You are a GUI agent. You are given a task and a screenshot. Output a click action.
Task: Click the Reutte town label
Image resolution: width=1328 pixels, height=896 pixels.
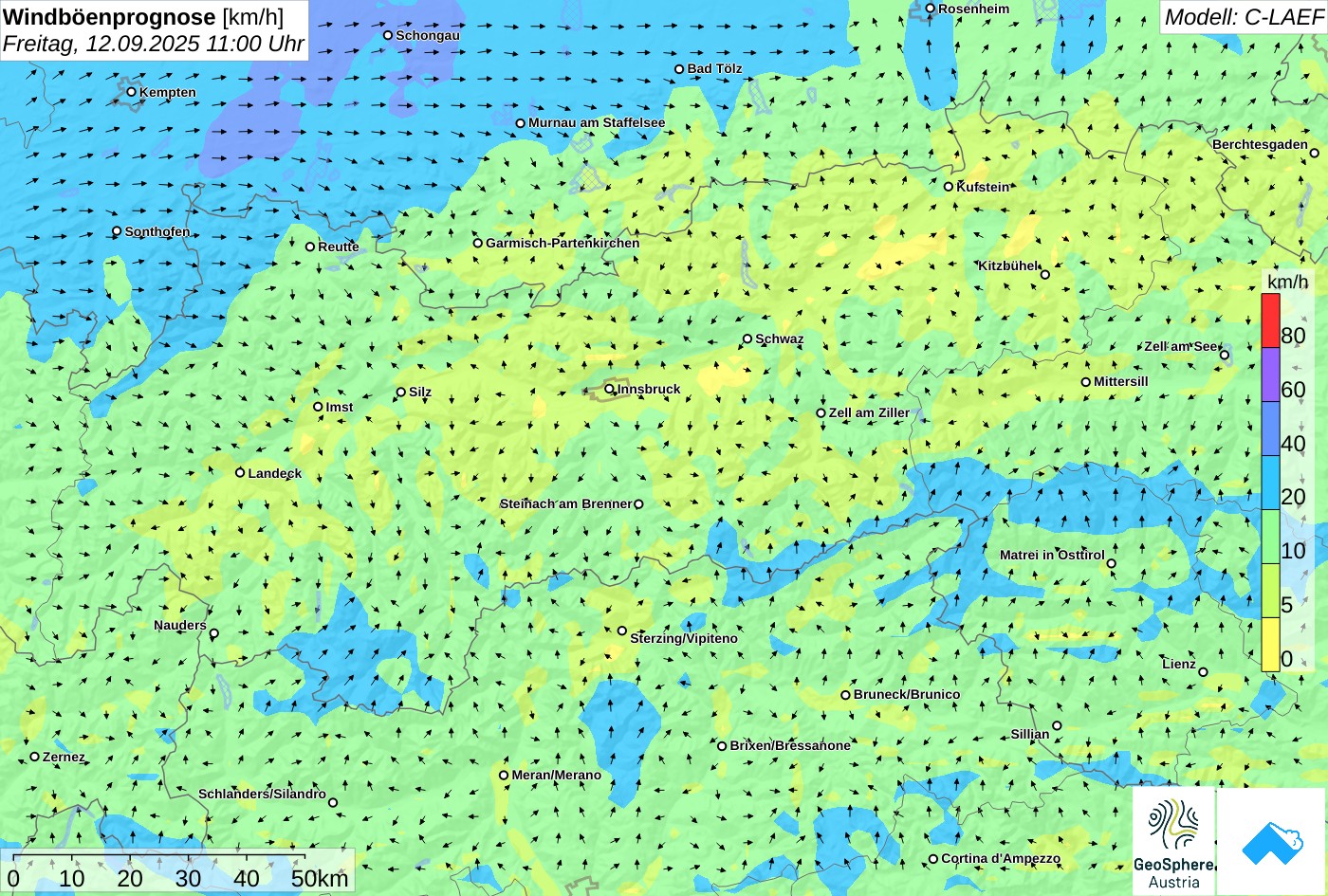tap(339, 247)
